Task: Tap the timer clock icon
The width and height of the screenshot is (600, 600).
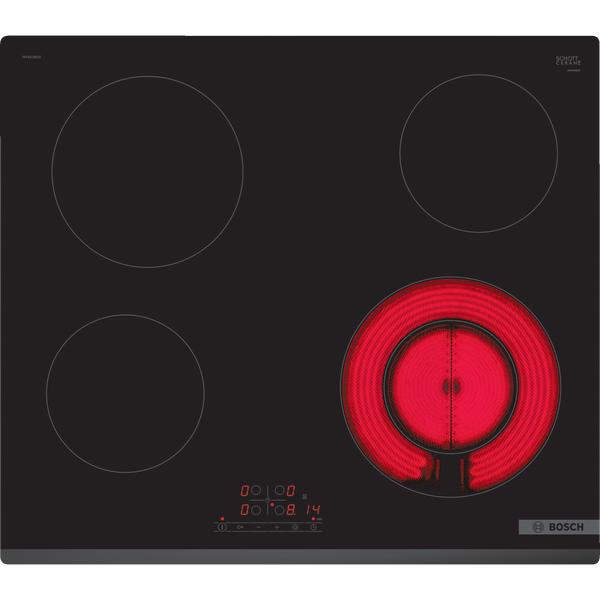Action: (313, 526)
